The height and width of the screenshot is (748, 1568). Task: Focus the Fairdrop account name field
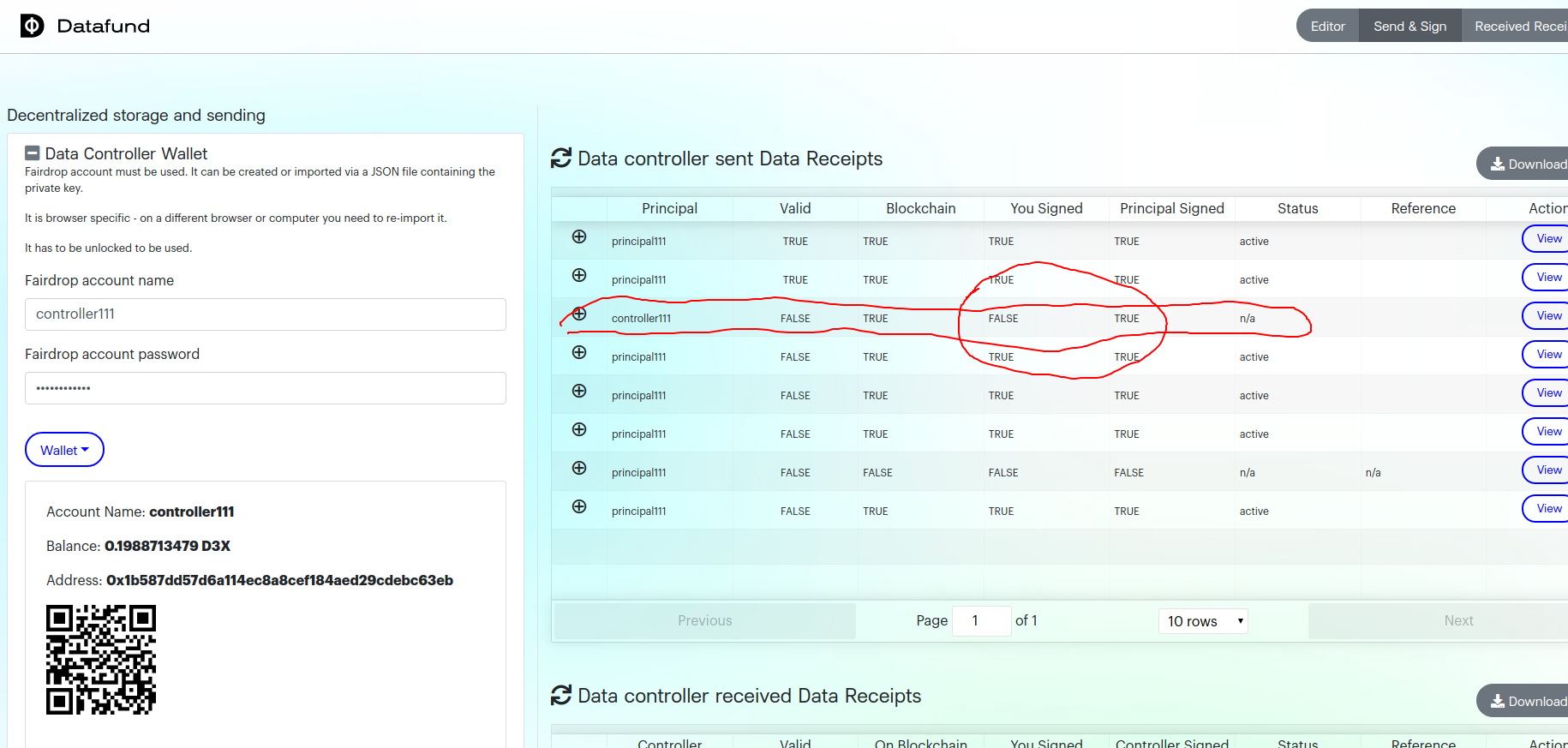click(266, 314)
